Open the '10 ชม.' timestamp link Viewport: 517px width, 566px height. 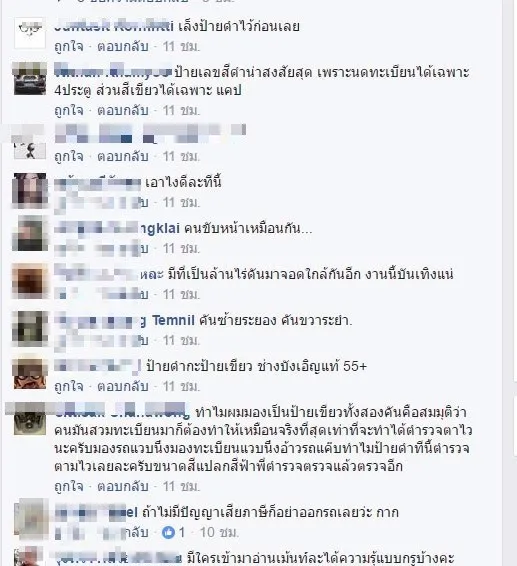click(219, 532)
